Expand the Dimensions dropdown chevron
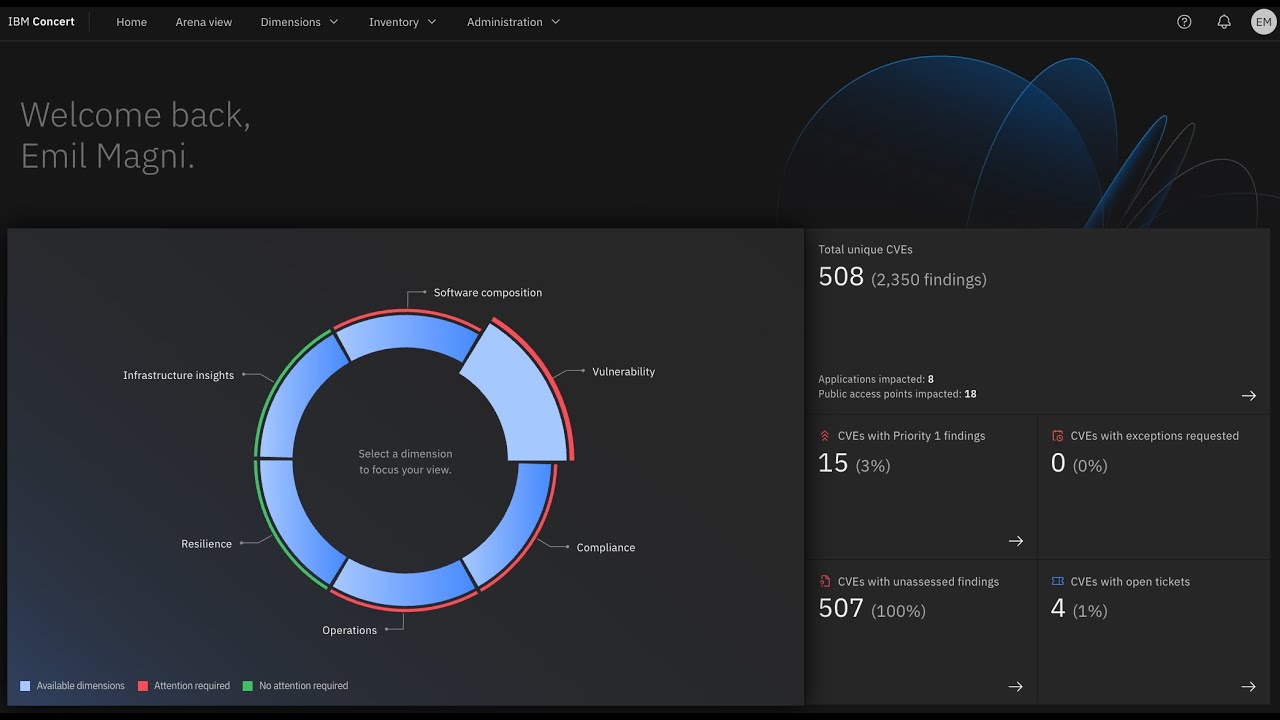1280x720 pixels. 334,22
